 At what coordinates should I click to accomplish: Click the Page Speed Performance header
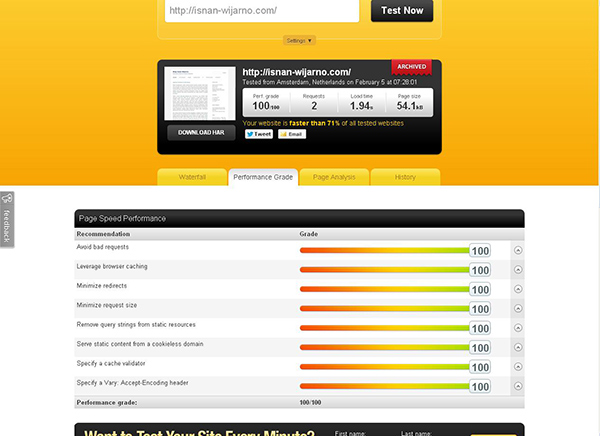tap(299, 219)
